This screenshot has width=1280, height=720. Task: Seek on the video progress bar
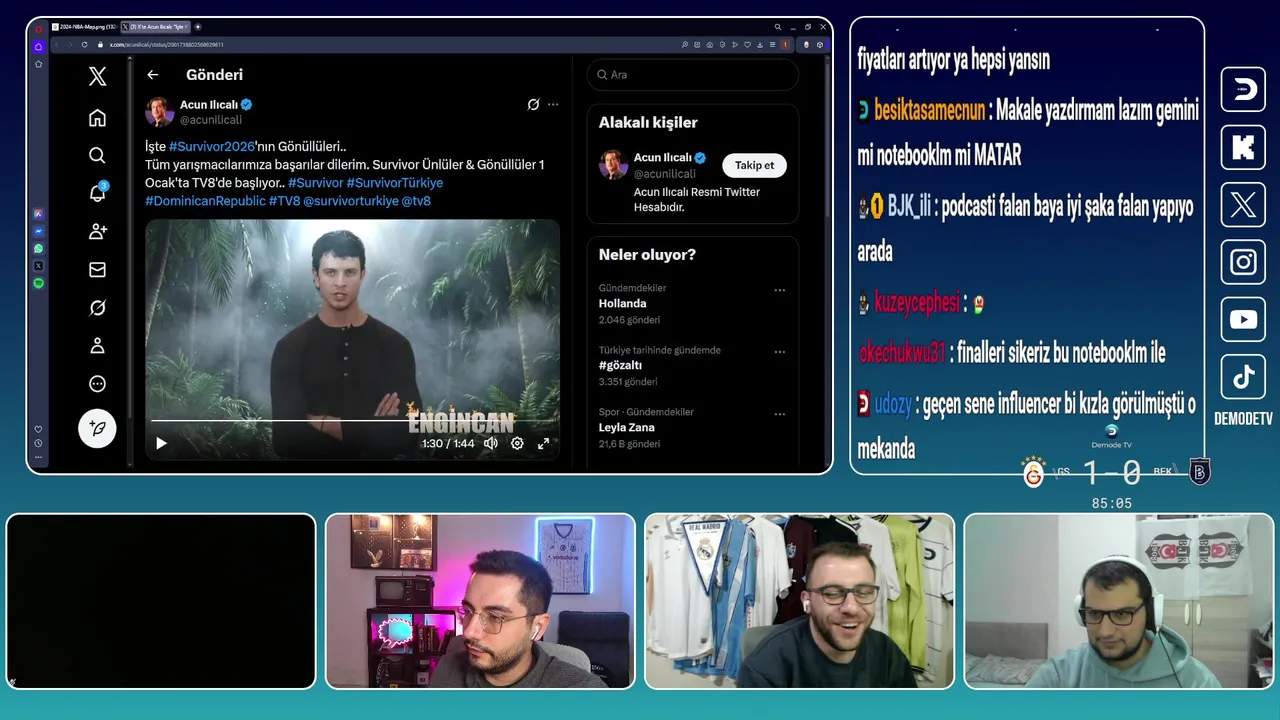coord(352,421)
